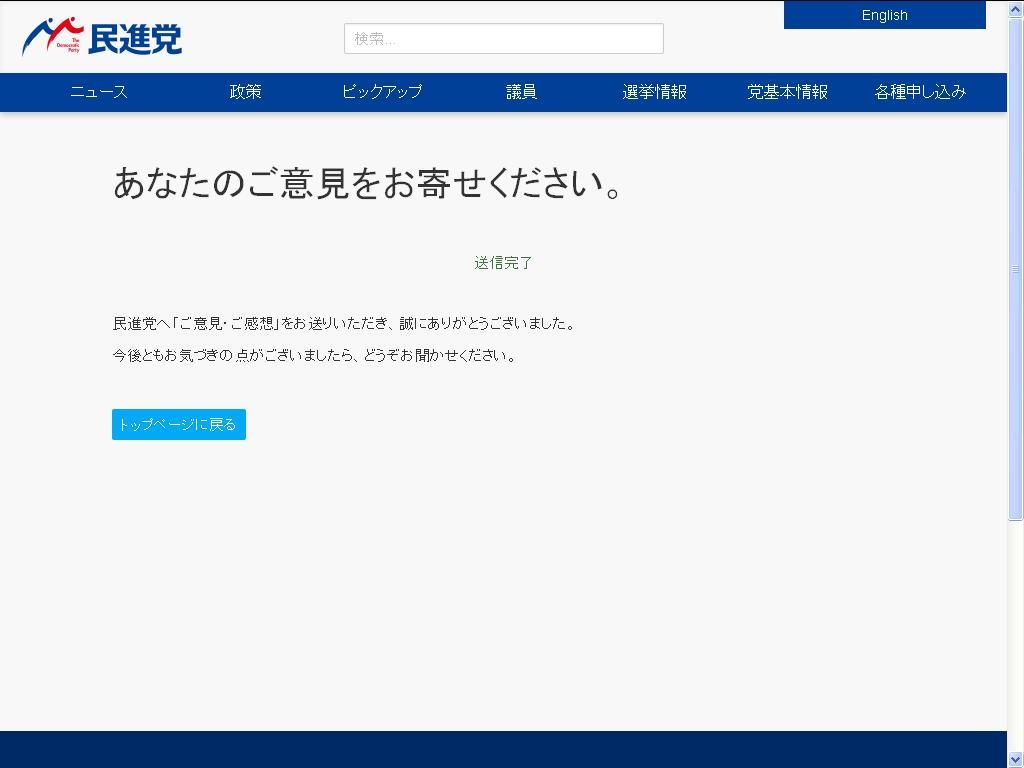Click the 民進党 party logo
The width and height of the screenshot is (1024, 768).
tap(102, 38)
